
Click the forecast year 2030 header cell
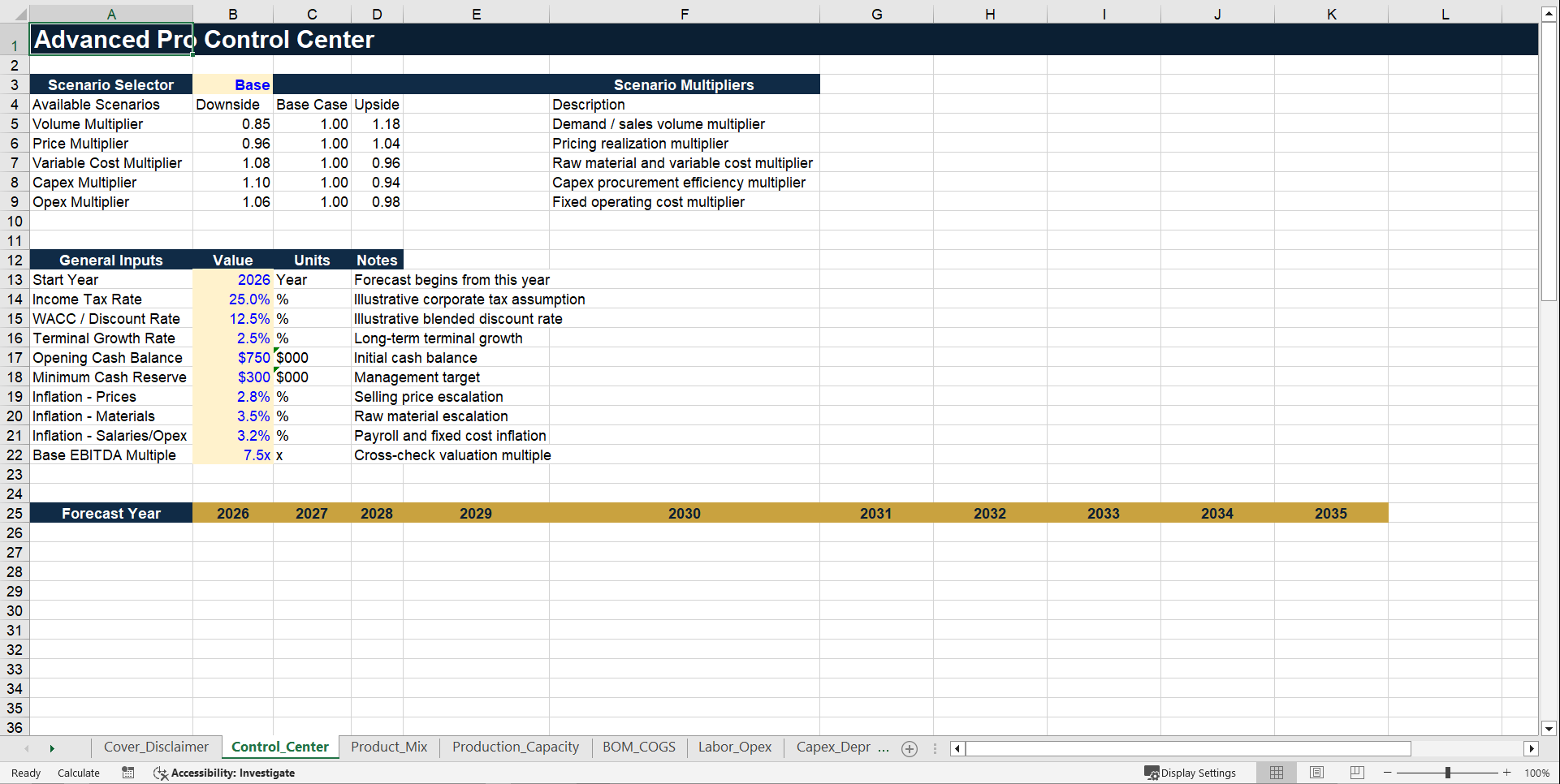(685, 514)
